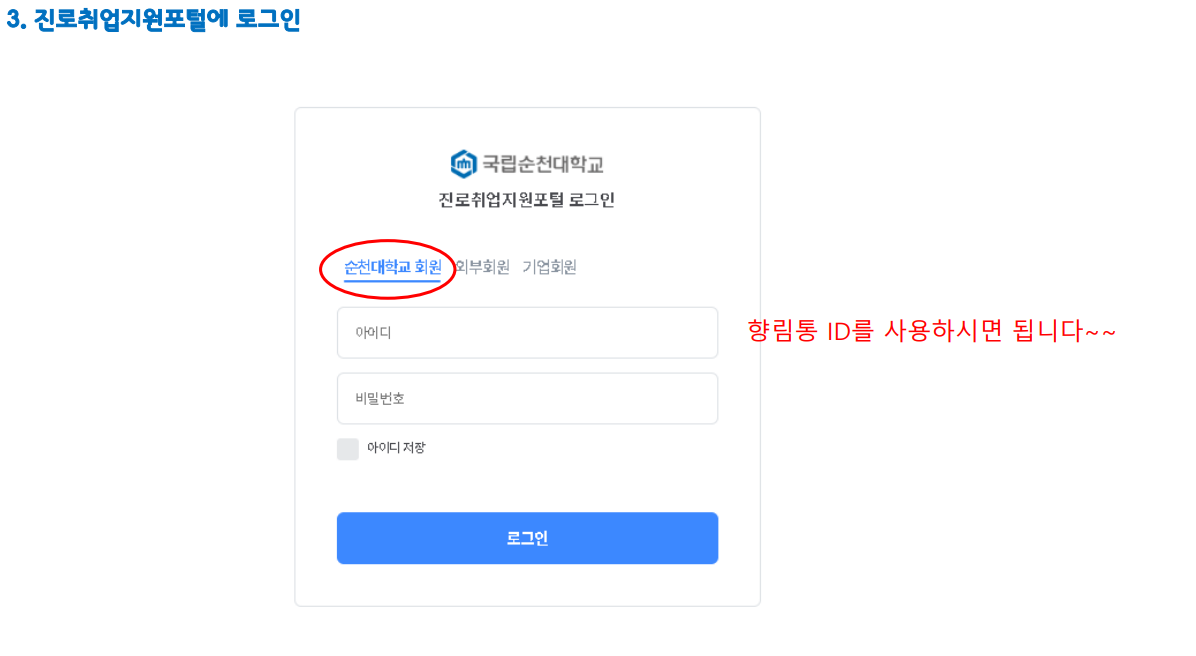Click the 국립순천대학교 name text

(542, 164)
